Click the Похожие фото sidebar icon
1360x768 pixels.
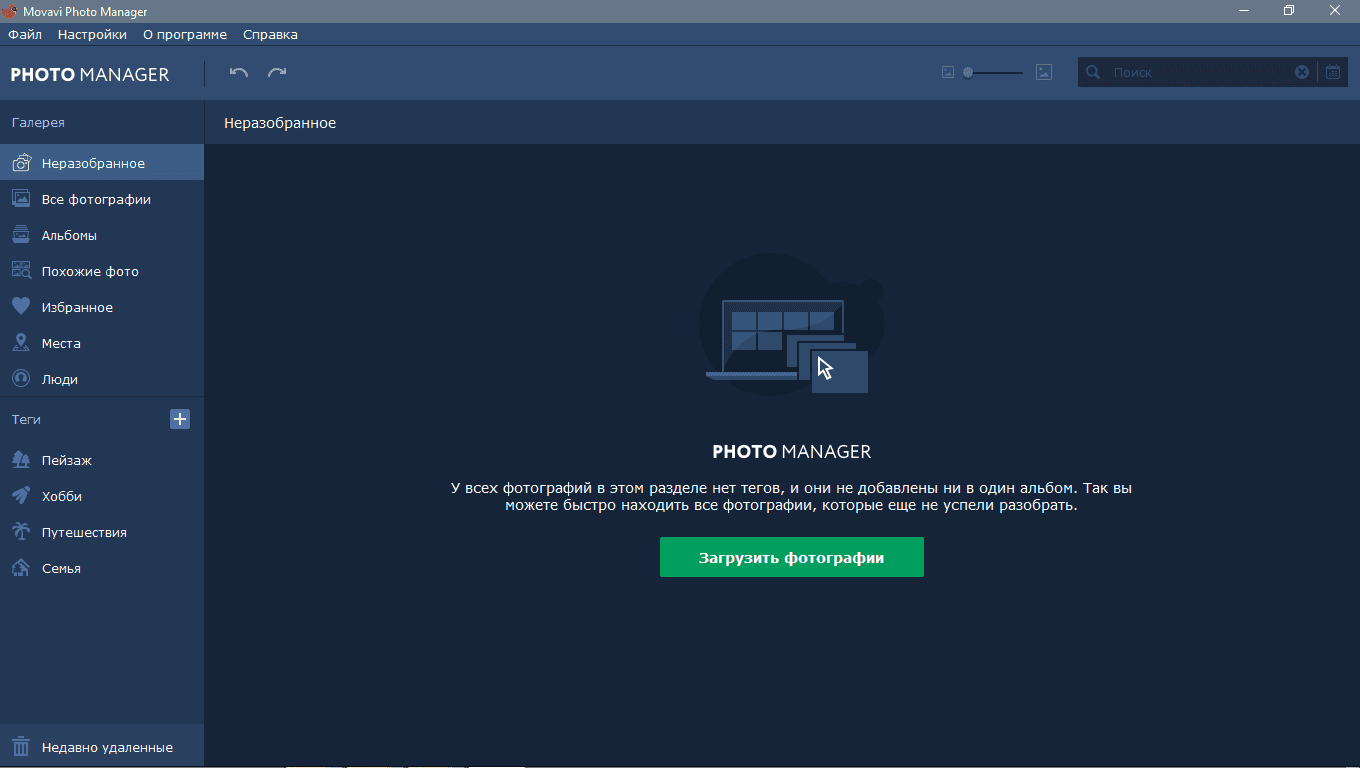pos(21,271)
